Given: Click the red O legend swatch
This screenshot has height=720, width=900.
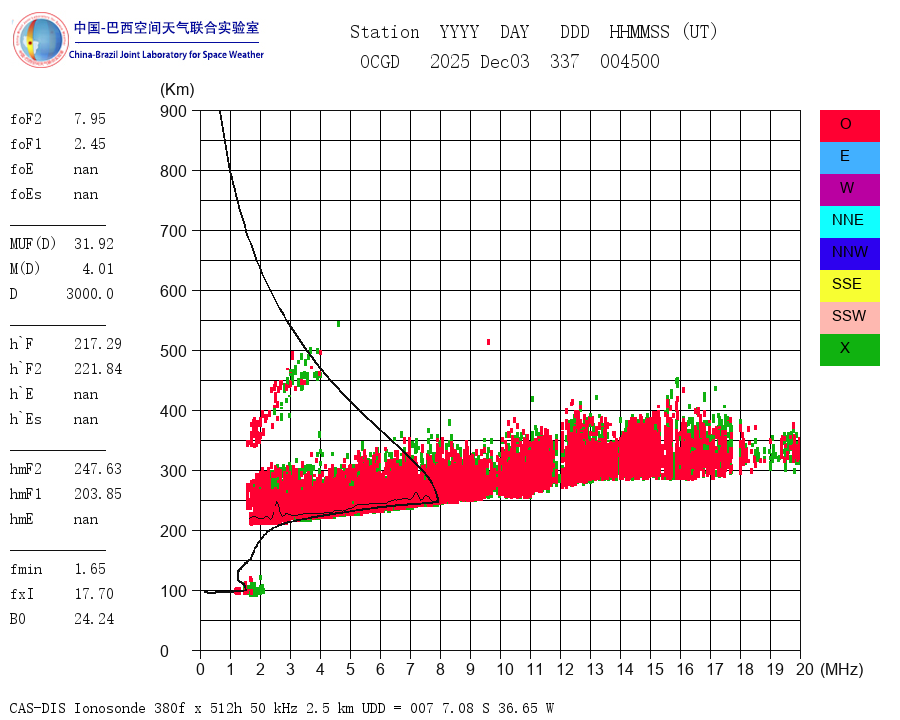Looking at the screenshot, I should [849, 126].
